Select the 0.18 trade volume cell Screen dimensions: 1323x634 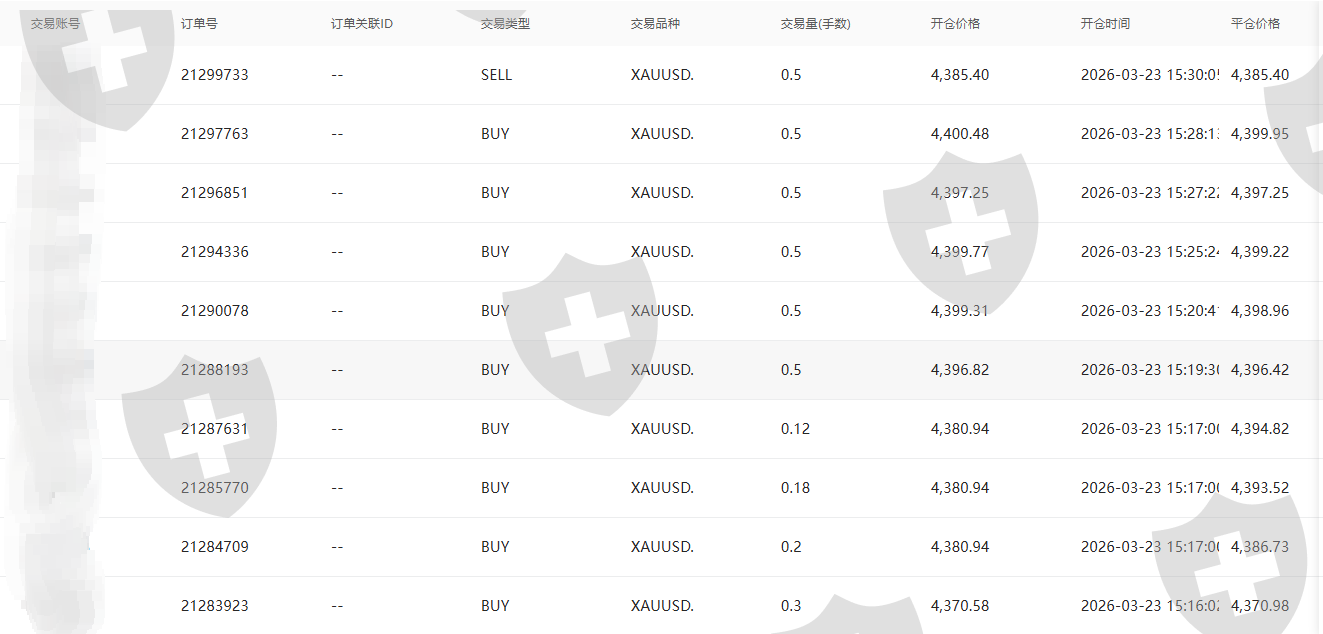coord(795,488)
